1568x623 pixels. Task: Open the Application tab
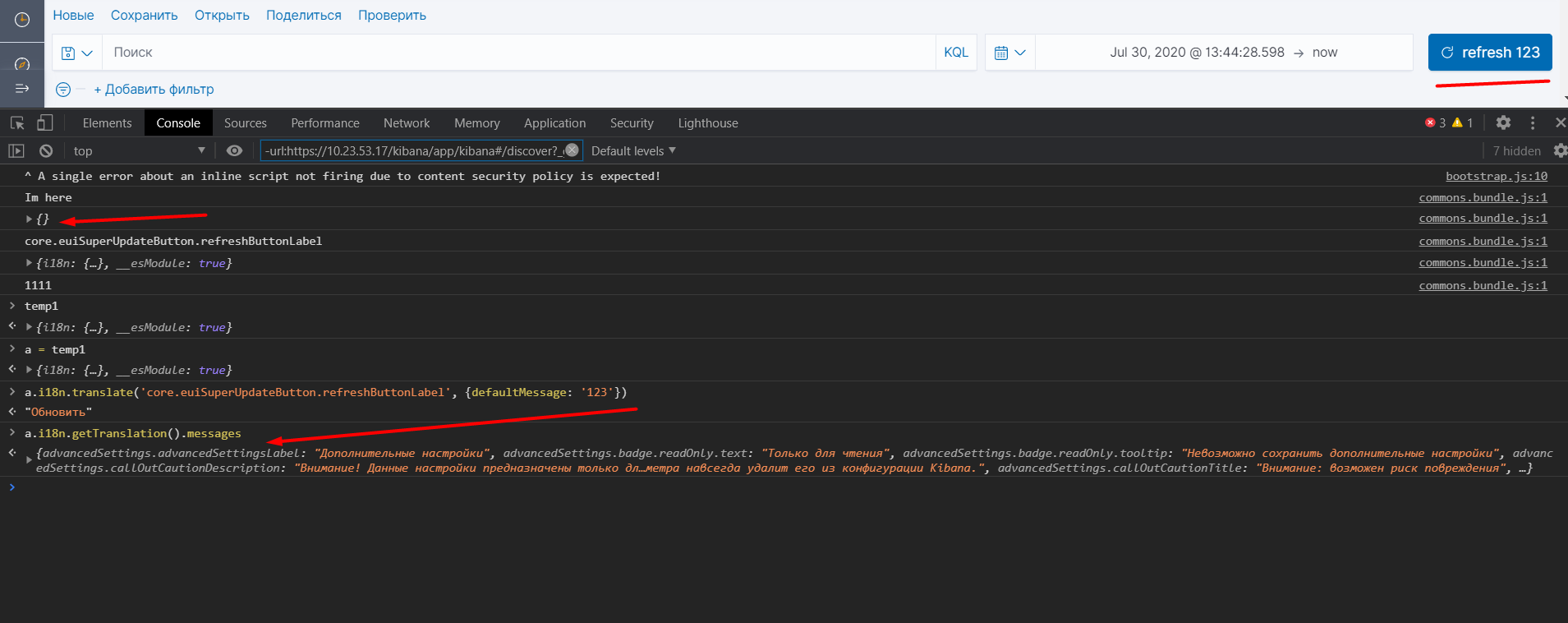(555, 123)
